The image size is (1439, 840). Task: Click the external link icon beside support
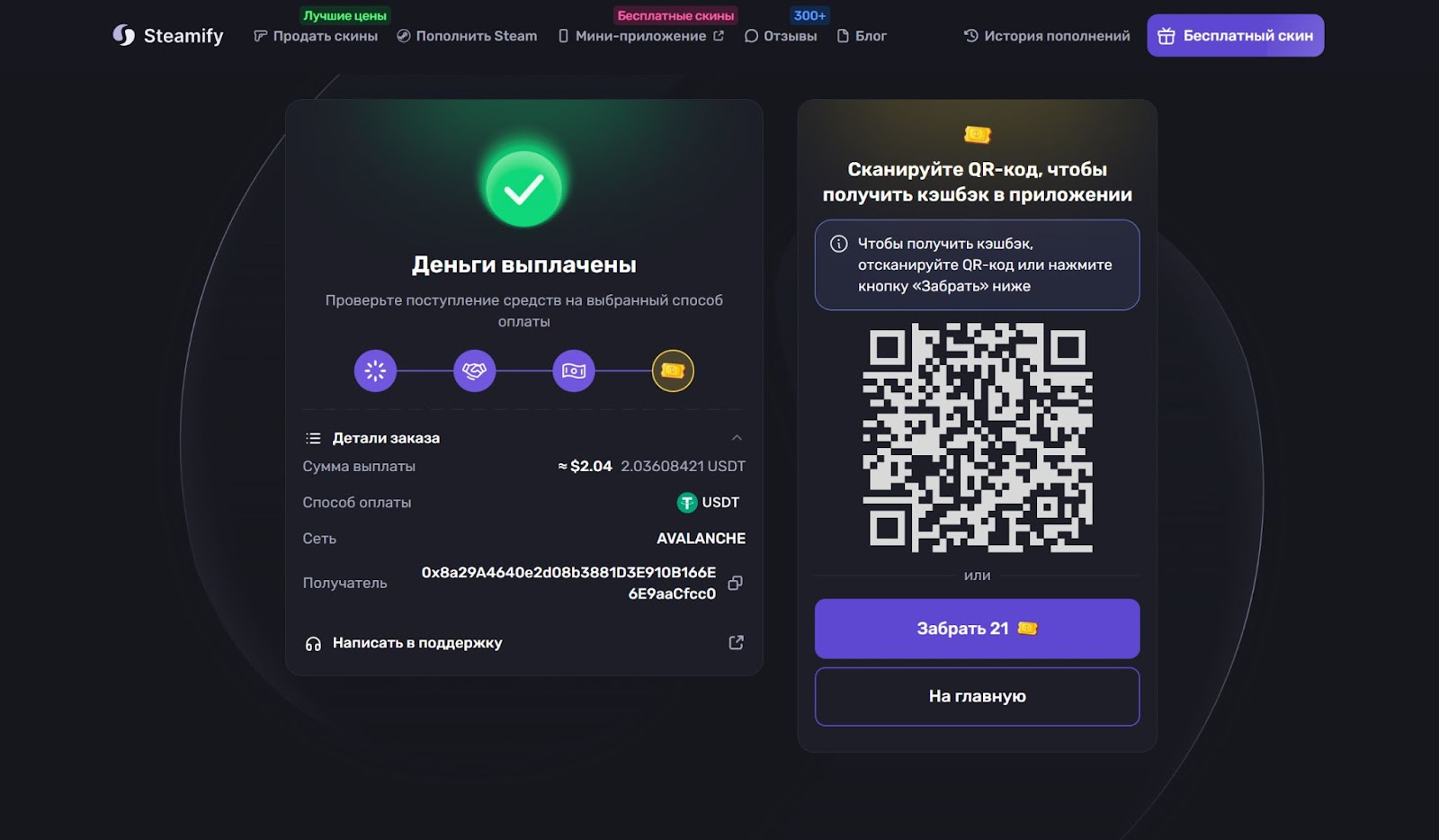tap(736, 642)
